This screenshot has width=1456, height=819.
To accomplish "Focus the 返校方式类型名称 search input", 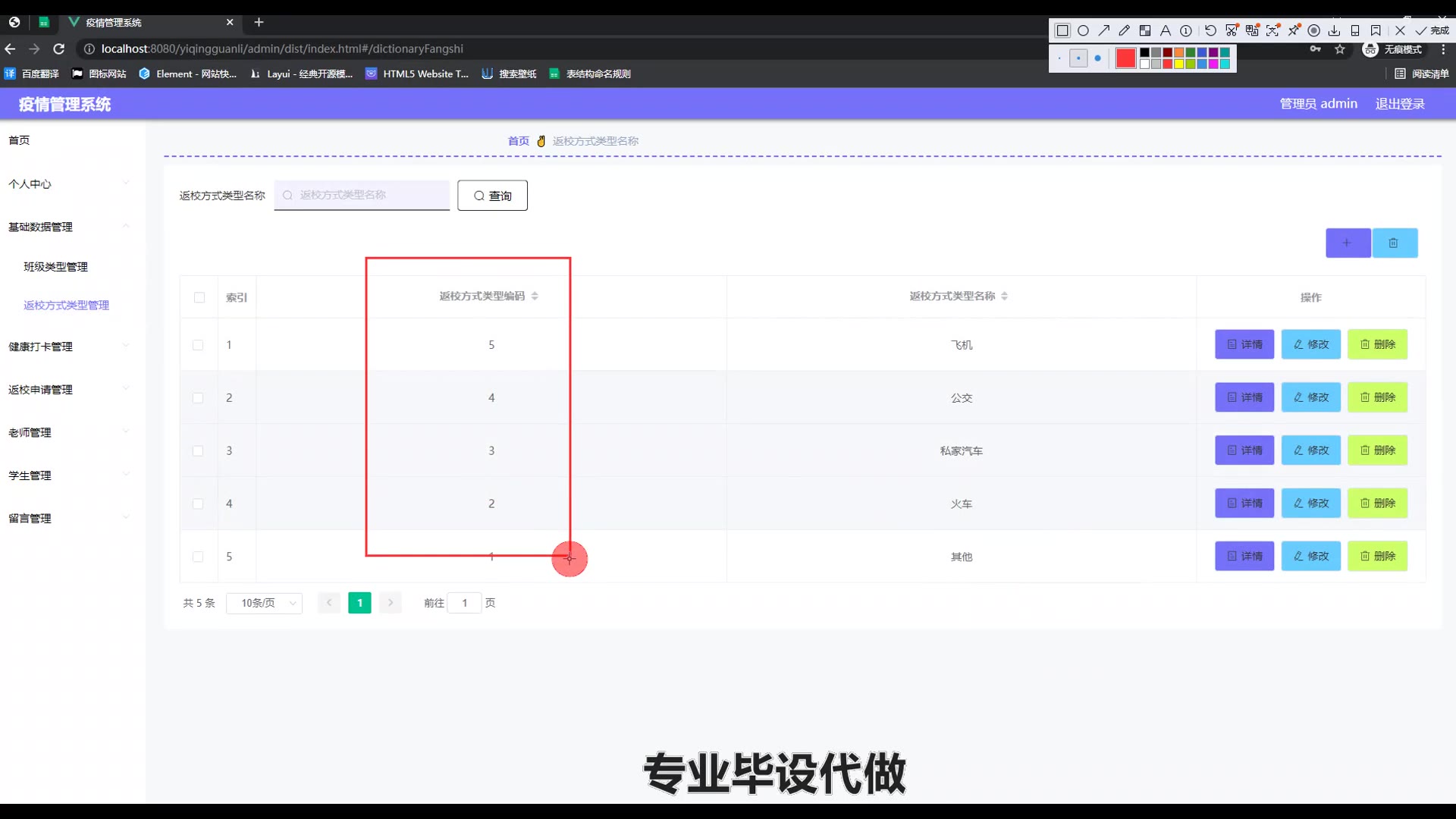I will (362, 195).
